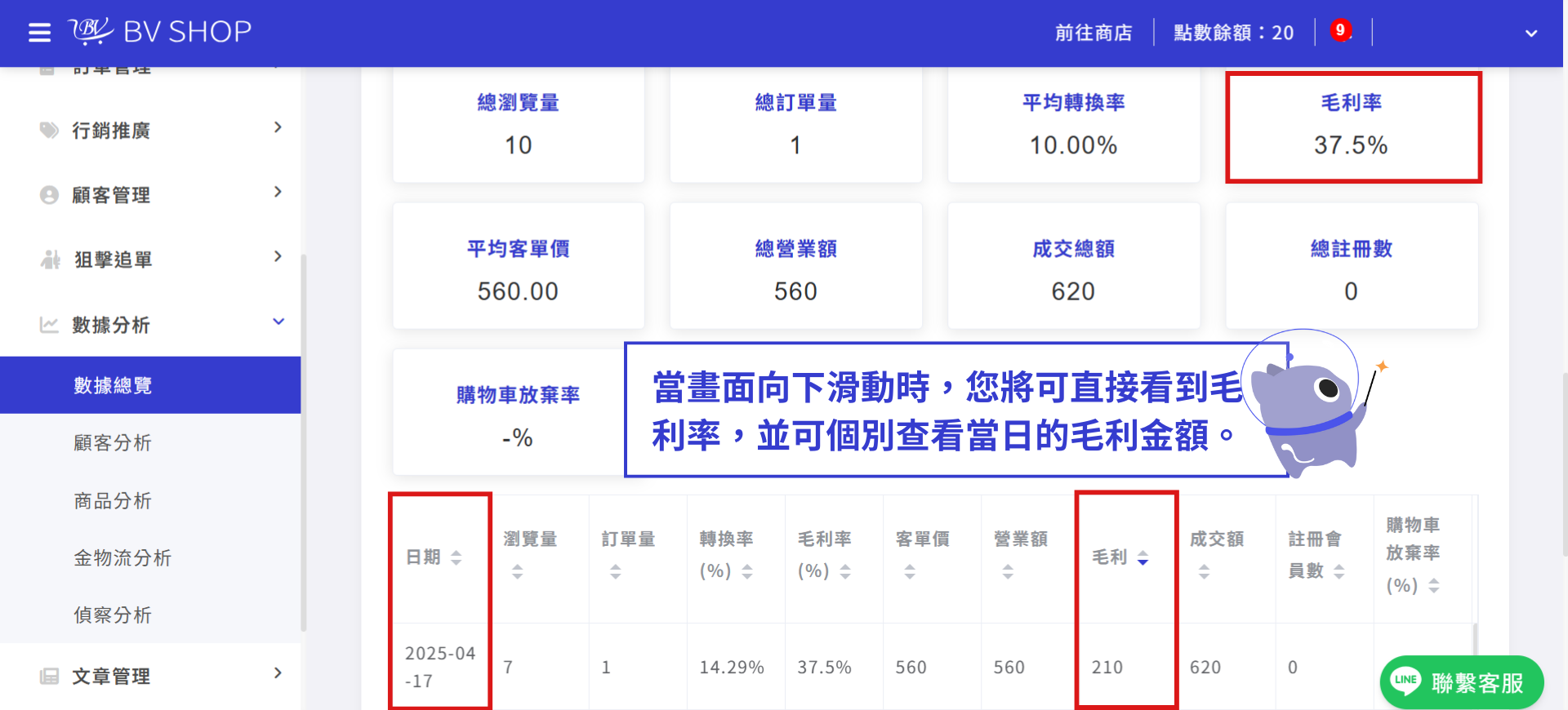Viewport: 1568px width, 710px height.
Task: Click the 2025-04-17 date cell
Action: click(440, 667)
